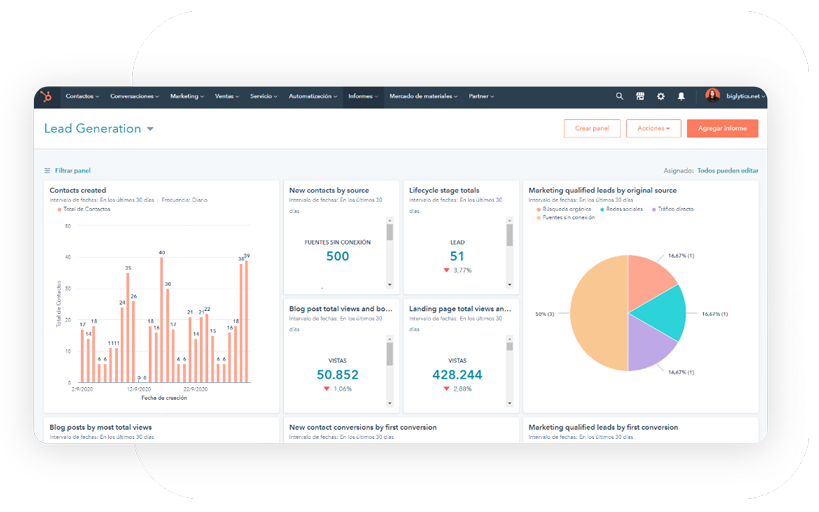This screenshot has height=512, width=819.
Task: Open the settings gear icon
Action: 660,97
